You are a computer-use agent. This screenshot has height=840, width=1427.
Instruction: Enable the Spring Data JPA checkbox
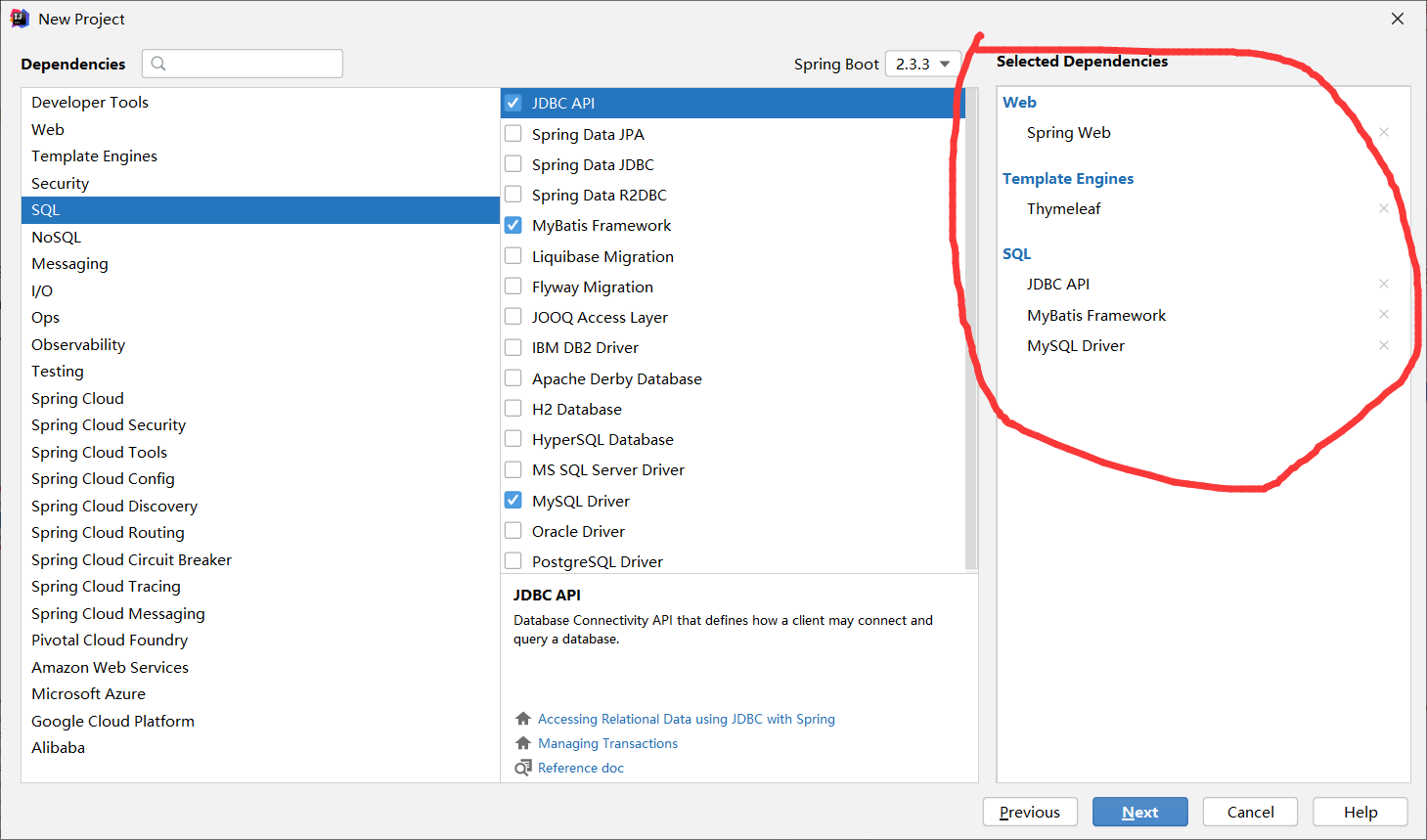coord(513,133)
